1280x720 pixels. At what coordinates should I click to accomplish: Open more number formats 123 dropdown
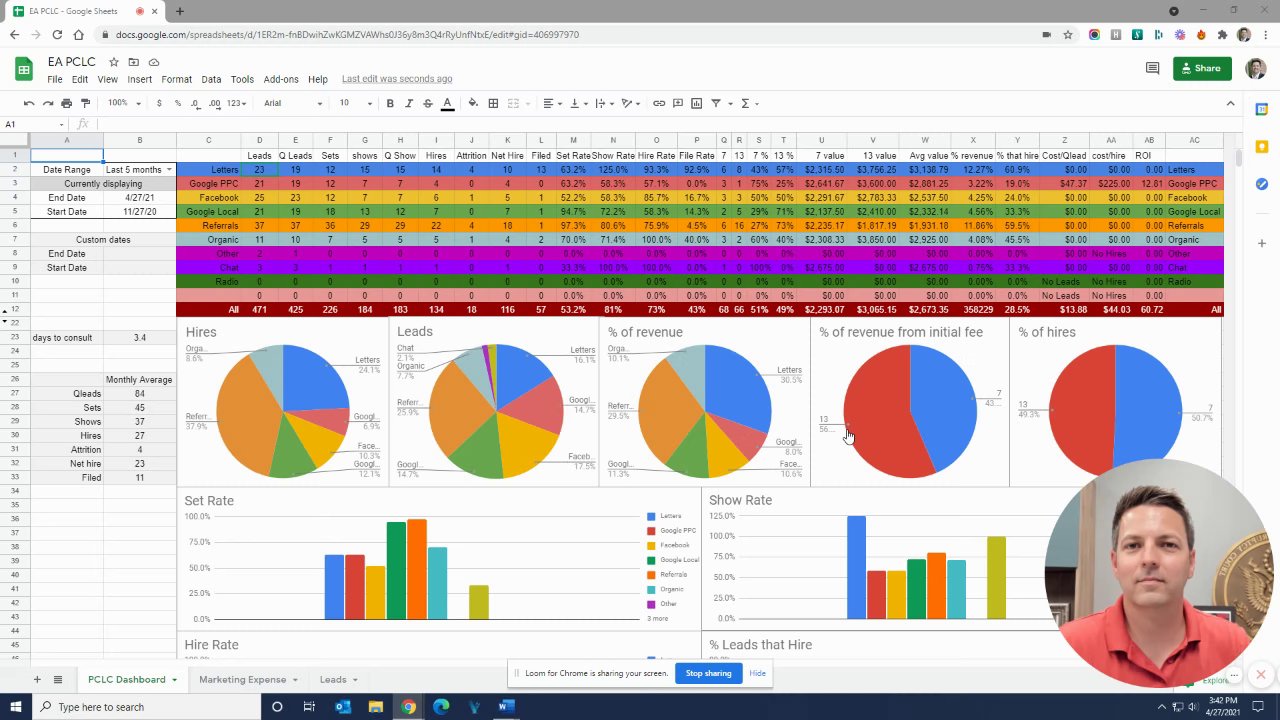236,103
